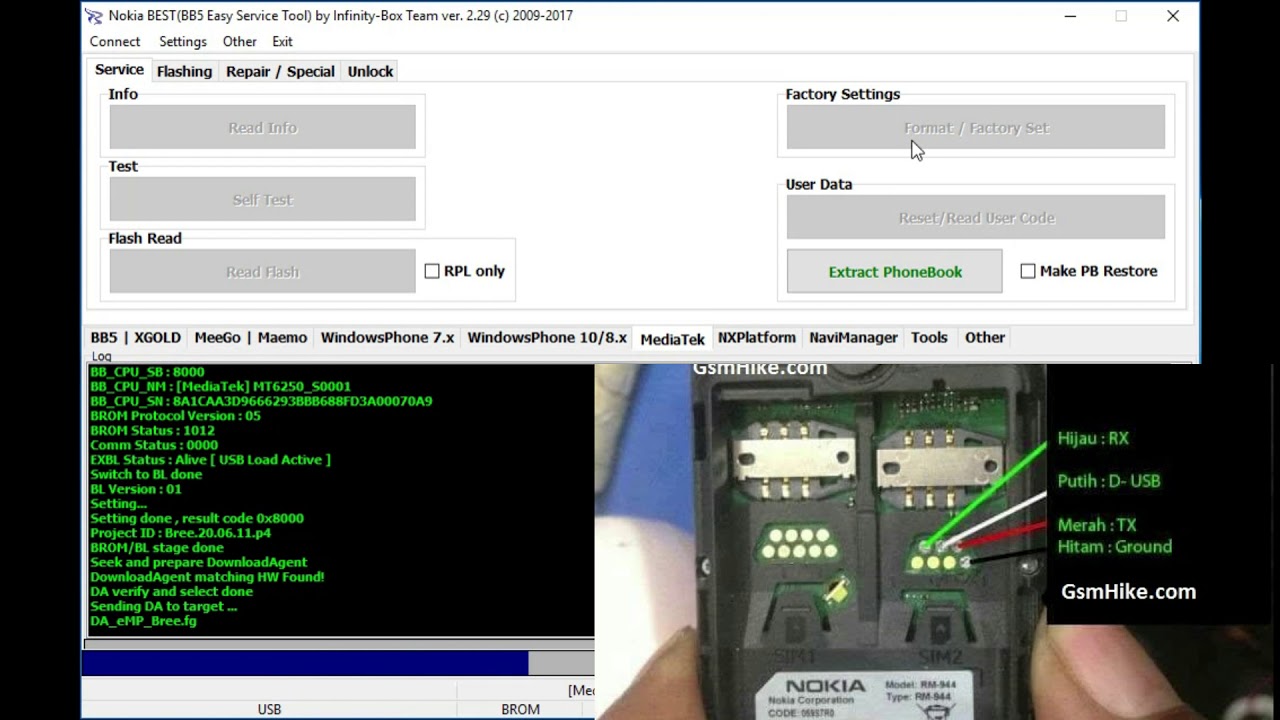Image resolution: width=1280 pixels, height=720 pixels.
Task: Open the Settings menu
Action: point(183,41)
